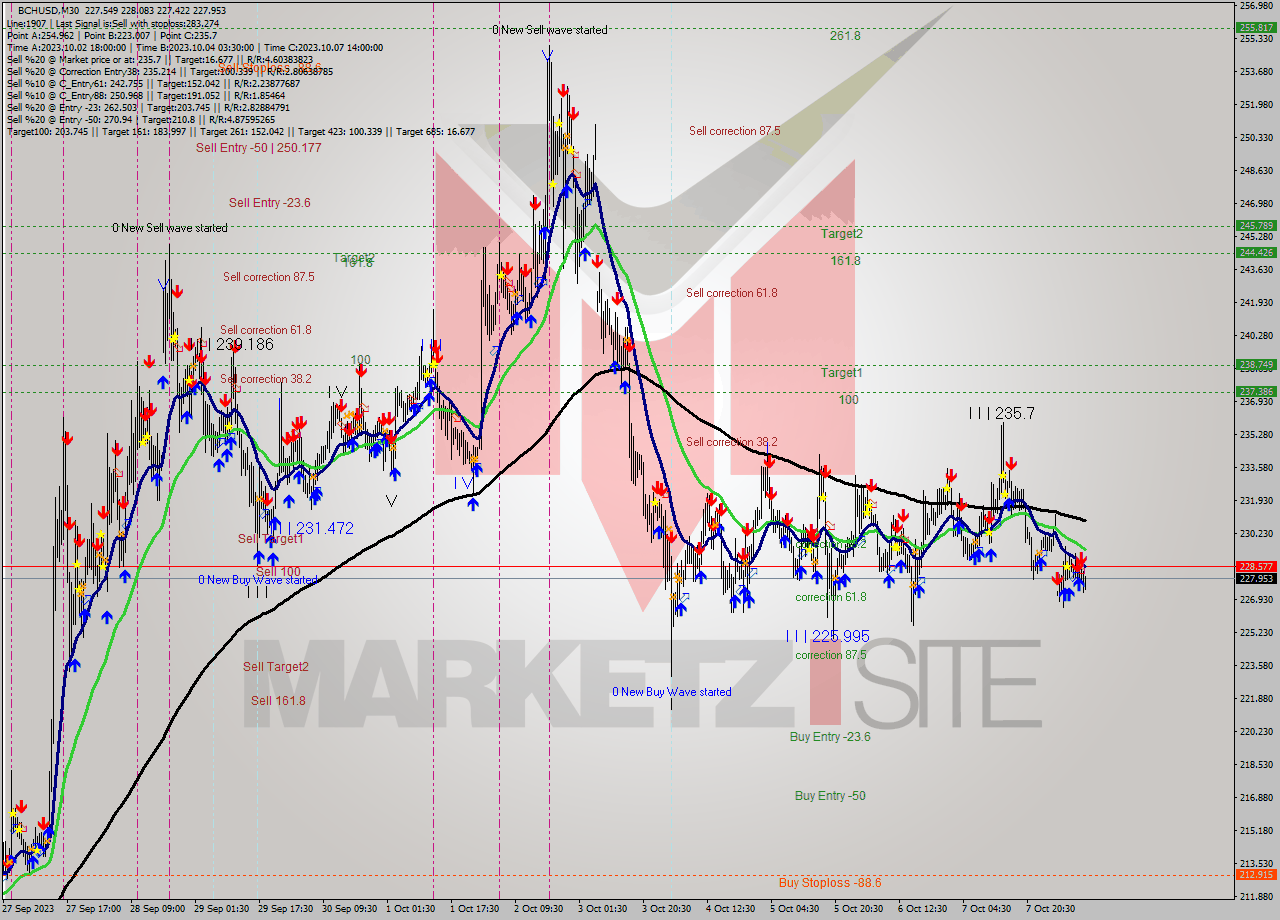Click the 'Buy Stoploss -88.6' label
The image size is (1280, 920).
(x=830, y=883)
